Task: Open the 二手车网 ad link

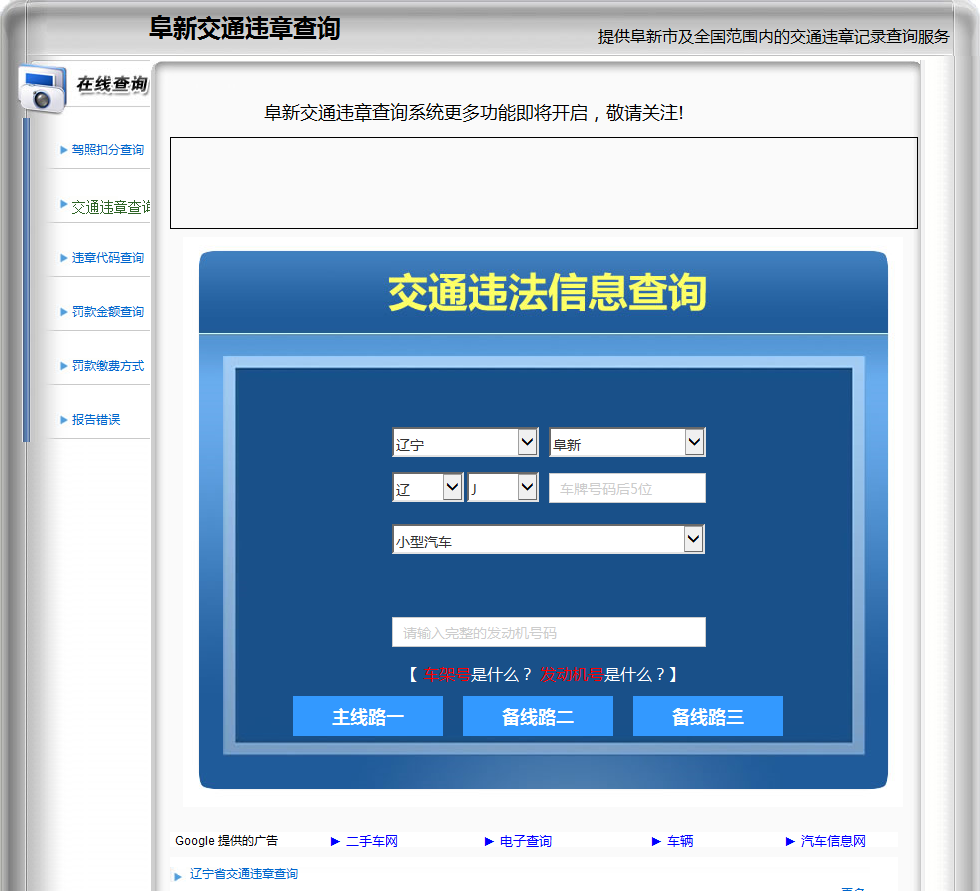Action: point(372,841)
